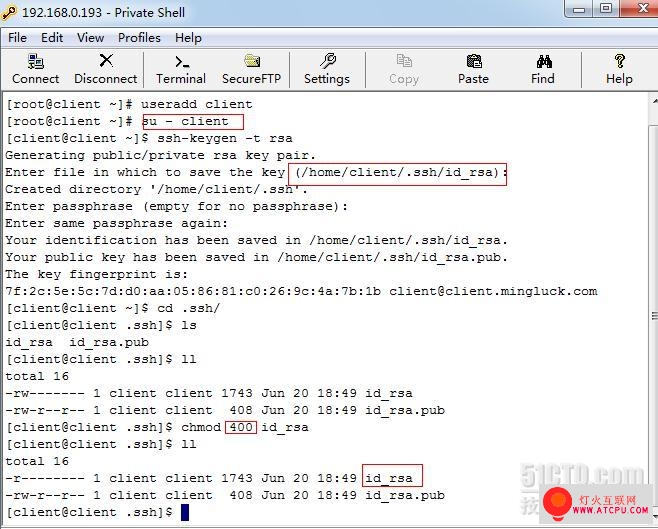658x529 pixels.
Task: Click the 'cd .ssh/' command
Action: 188,308
